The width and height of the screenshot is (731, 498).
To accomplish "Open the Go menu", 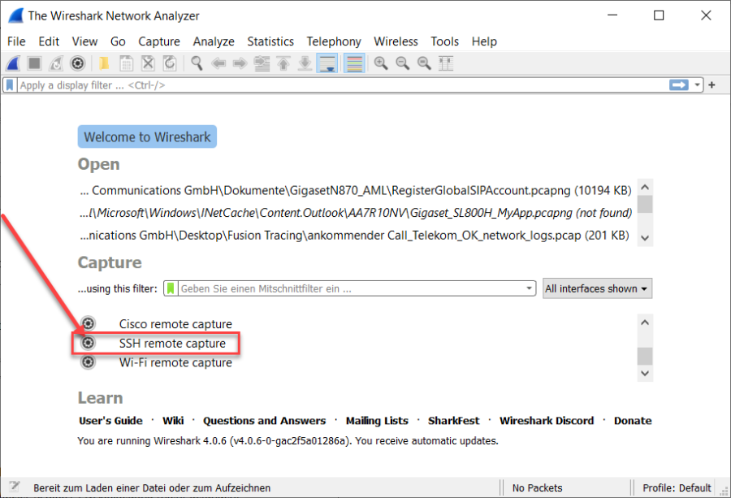I will 117,42.
